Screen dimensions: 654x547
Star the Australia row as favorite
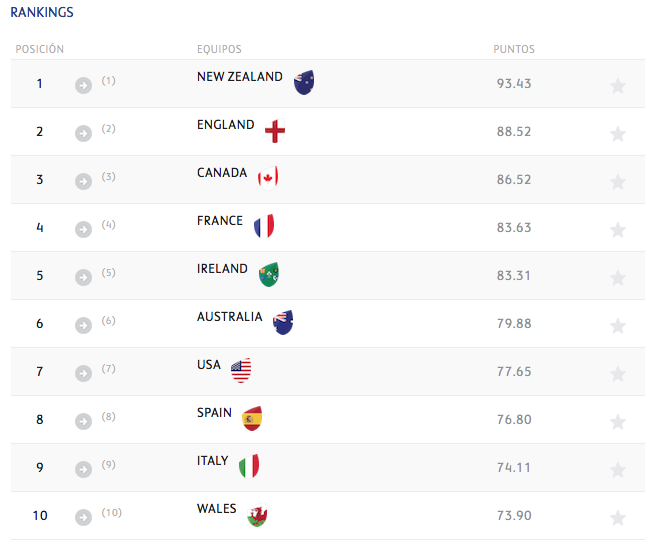618,325
